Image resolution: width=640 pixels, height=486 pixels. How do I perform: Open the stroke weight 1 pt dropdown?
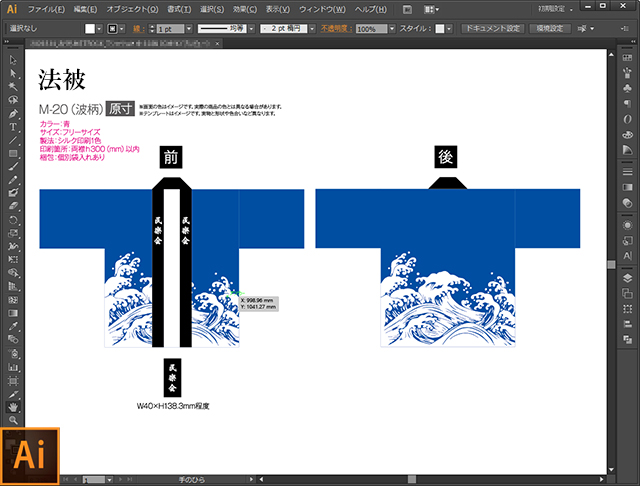tap(189, 29)
